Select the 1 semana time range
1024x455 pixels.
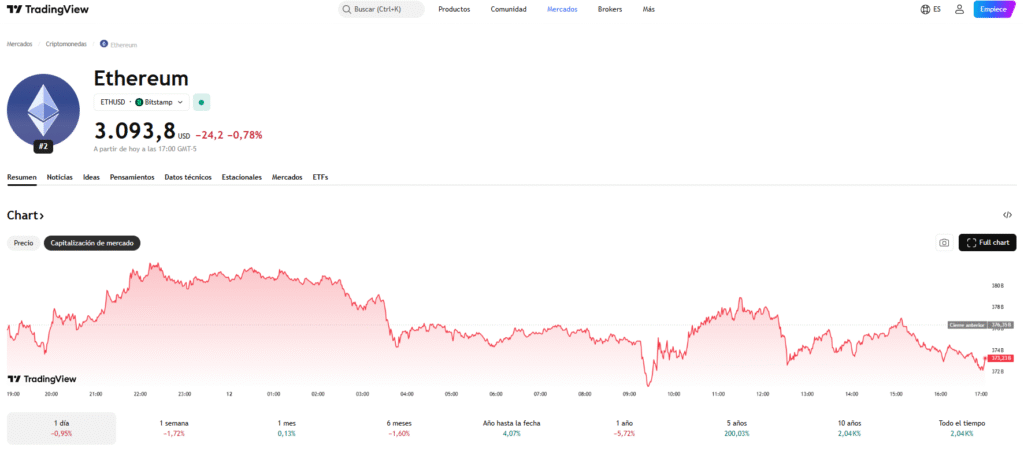pyautogui.click(x=174, y=428)
